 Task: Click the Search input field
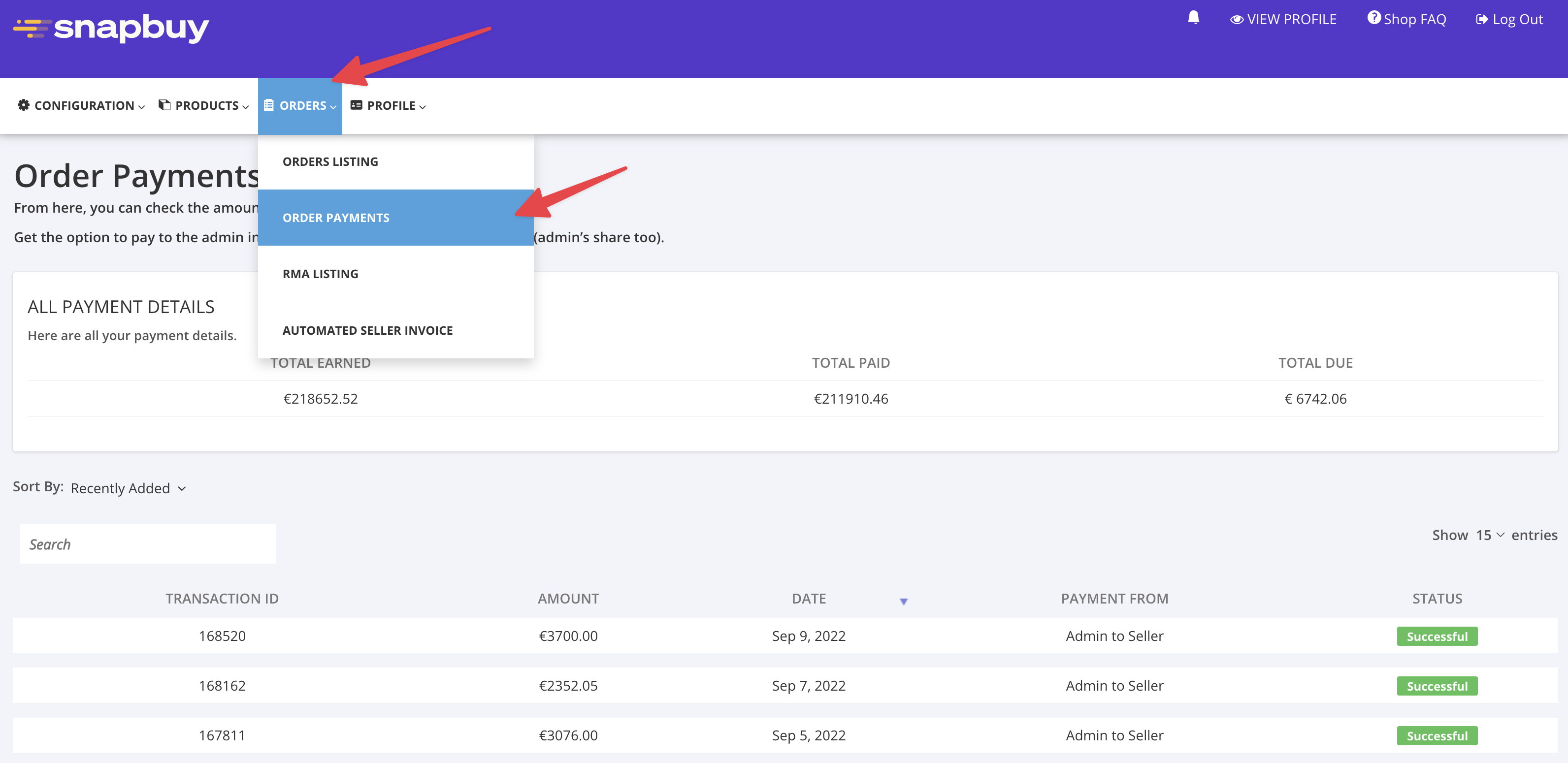147,544
